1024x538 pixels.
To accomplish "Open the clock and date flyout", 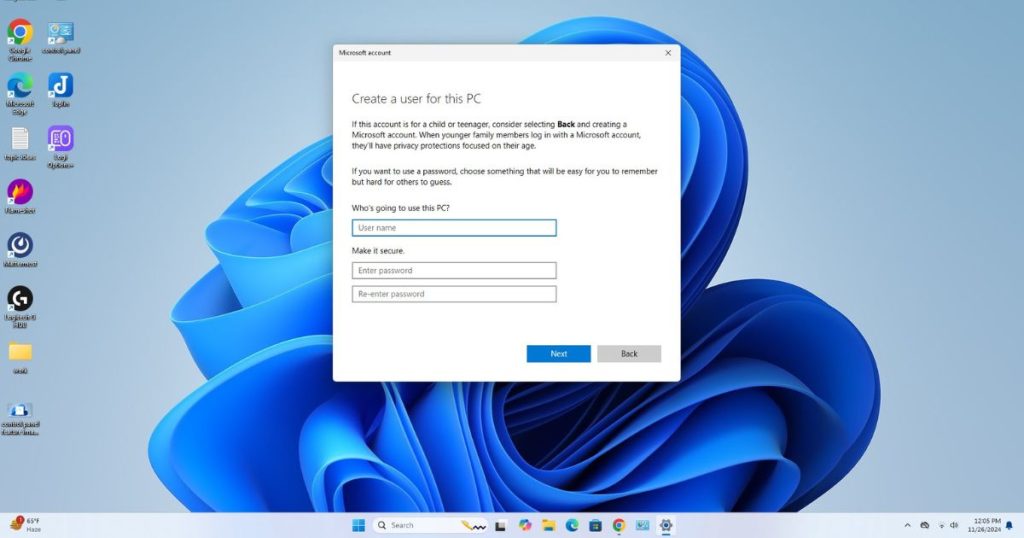I will coord(986,525).
